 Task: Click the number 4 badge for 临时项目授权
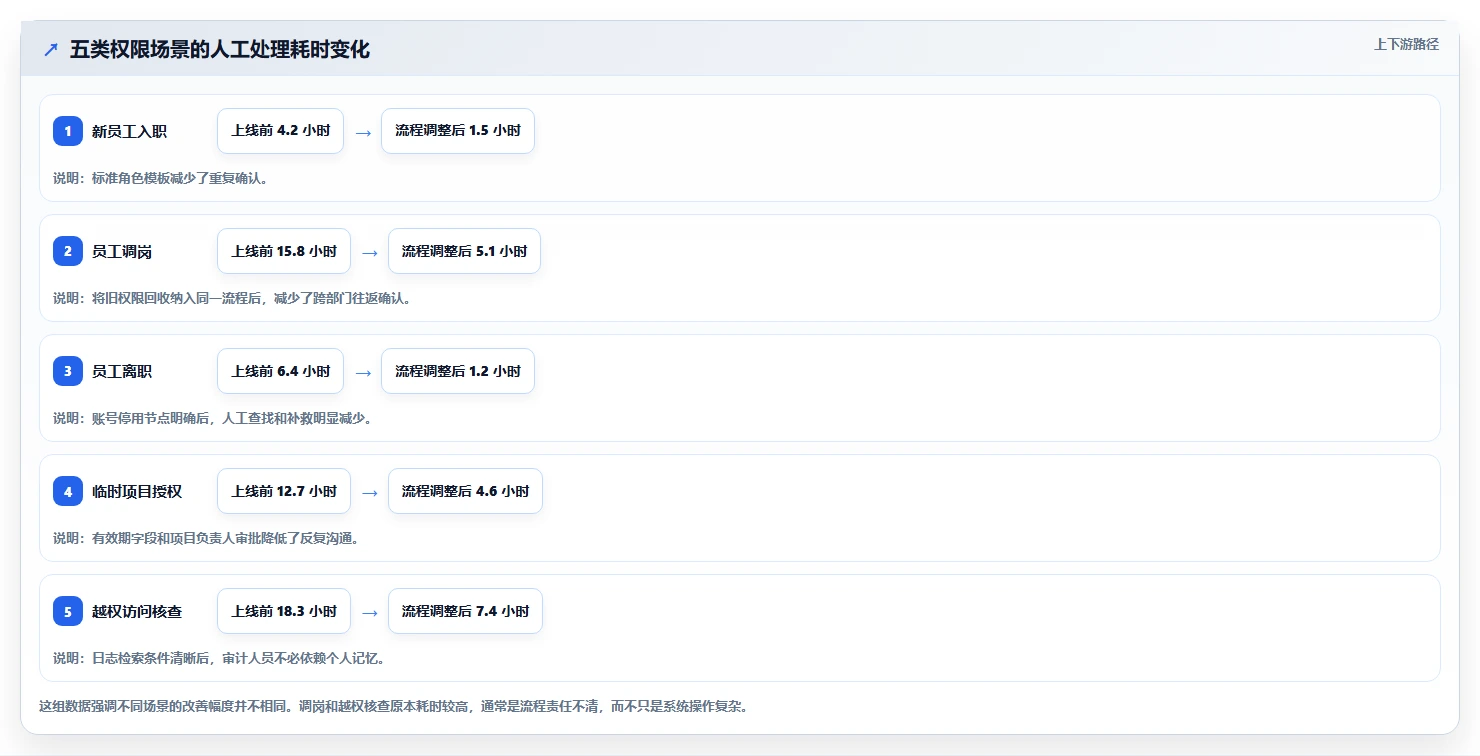click(x=68, y=491)
